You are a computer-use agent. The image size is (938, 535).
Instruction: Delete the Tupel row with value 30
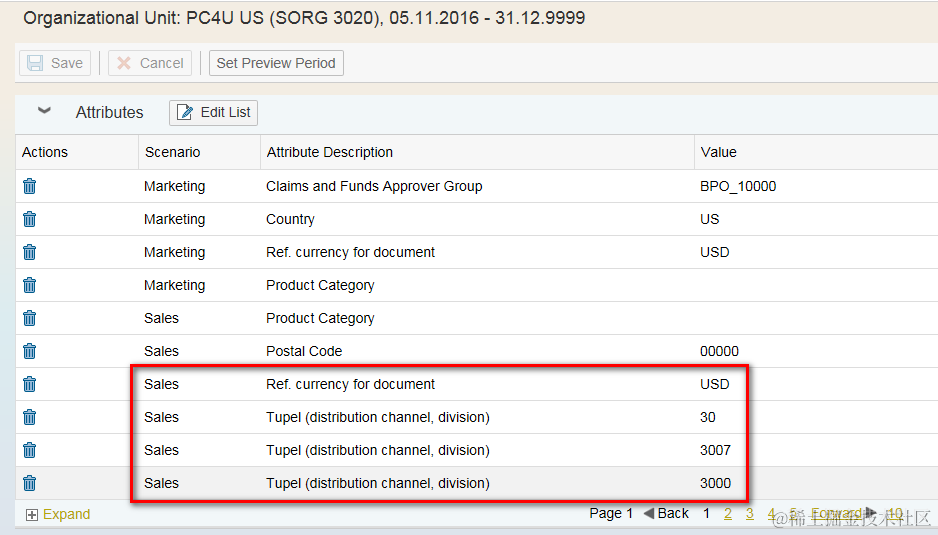pyautogui.click(x=30, y=417)
